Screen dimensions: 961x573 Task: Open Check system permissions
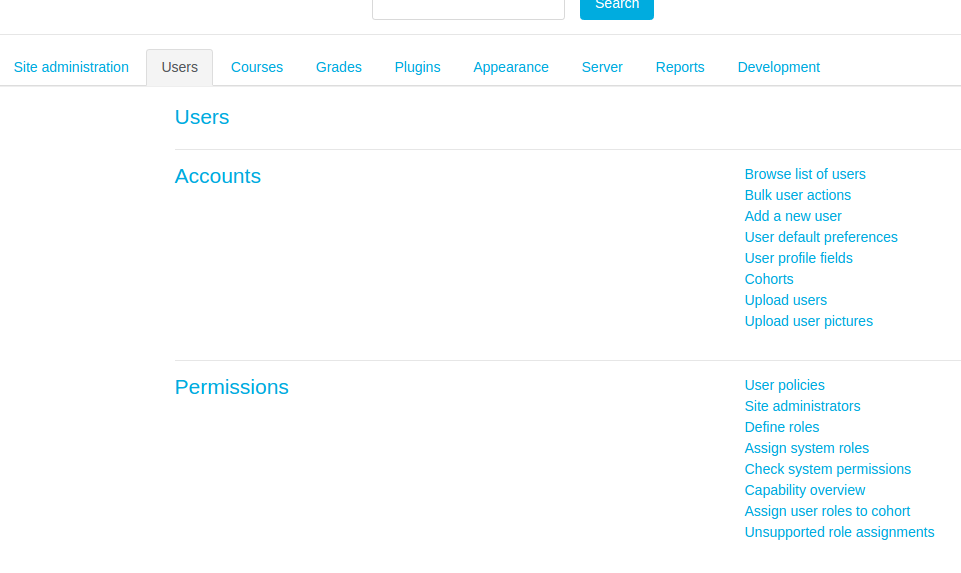[x=827, y=469]
